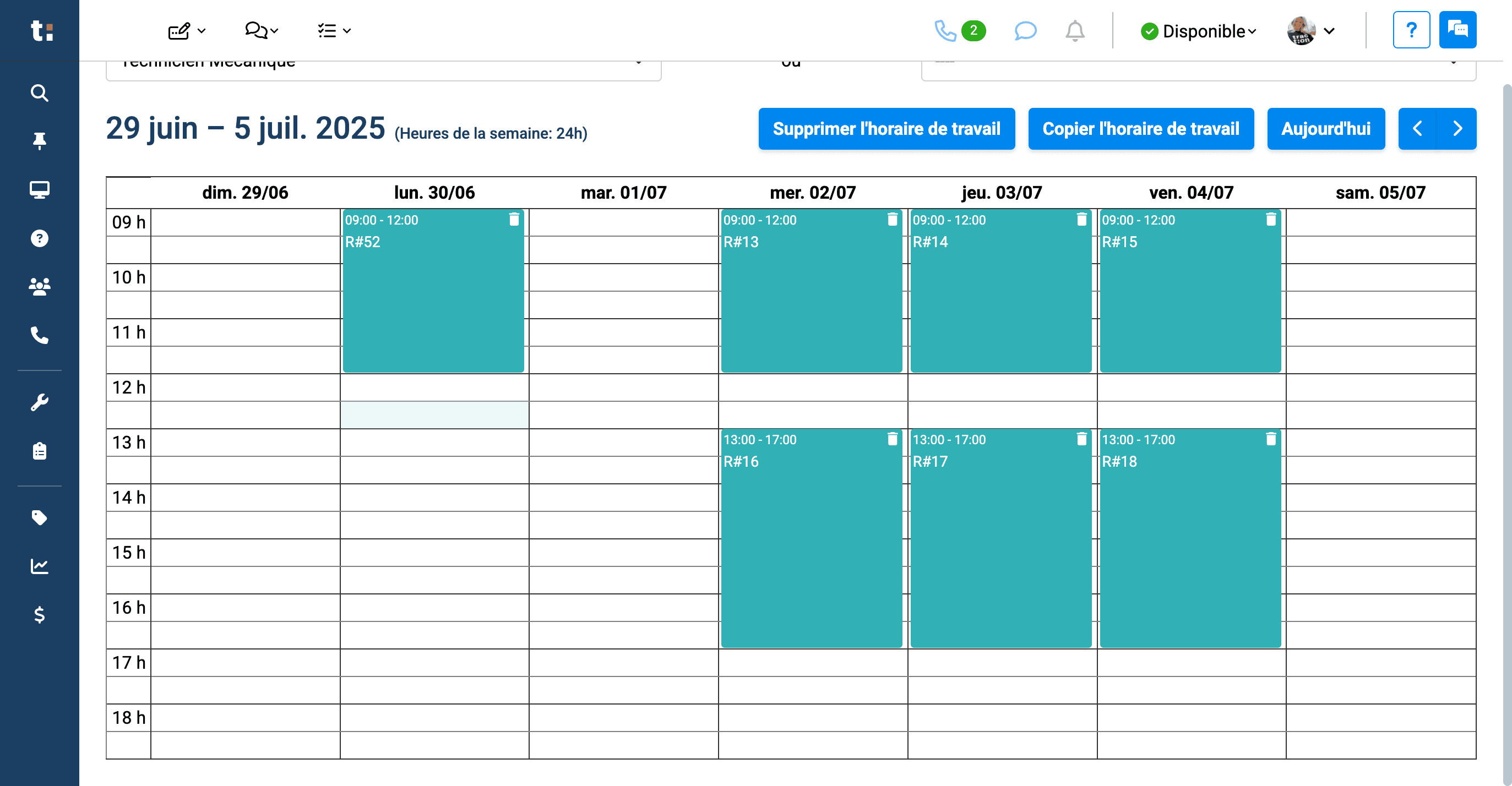Image resolution: width=1512 pixels, height=786 pixels.
Task: Open the phone icon in sidebar
Action: (39, 335)
